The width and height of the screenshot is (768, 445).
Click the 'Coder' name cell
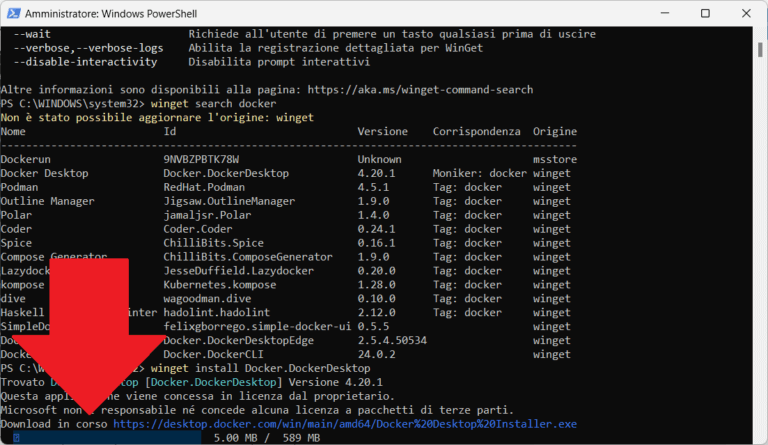[x=16, y=229]
